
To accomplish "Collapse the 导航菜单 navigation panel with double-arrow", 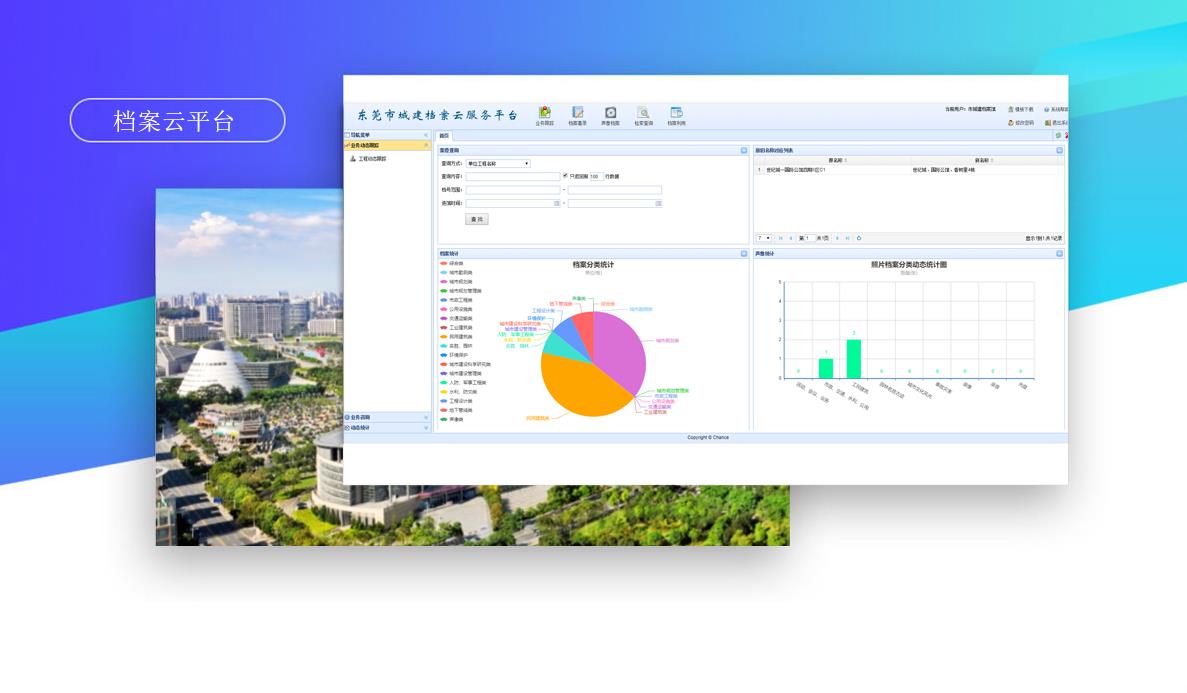I will (425, 135).
